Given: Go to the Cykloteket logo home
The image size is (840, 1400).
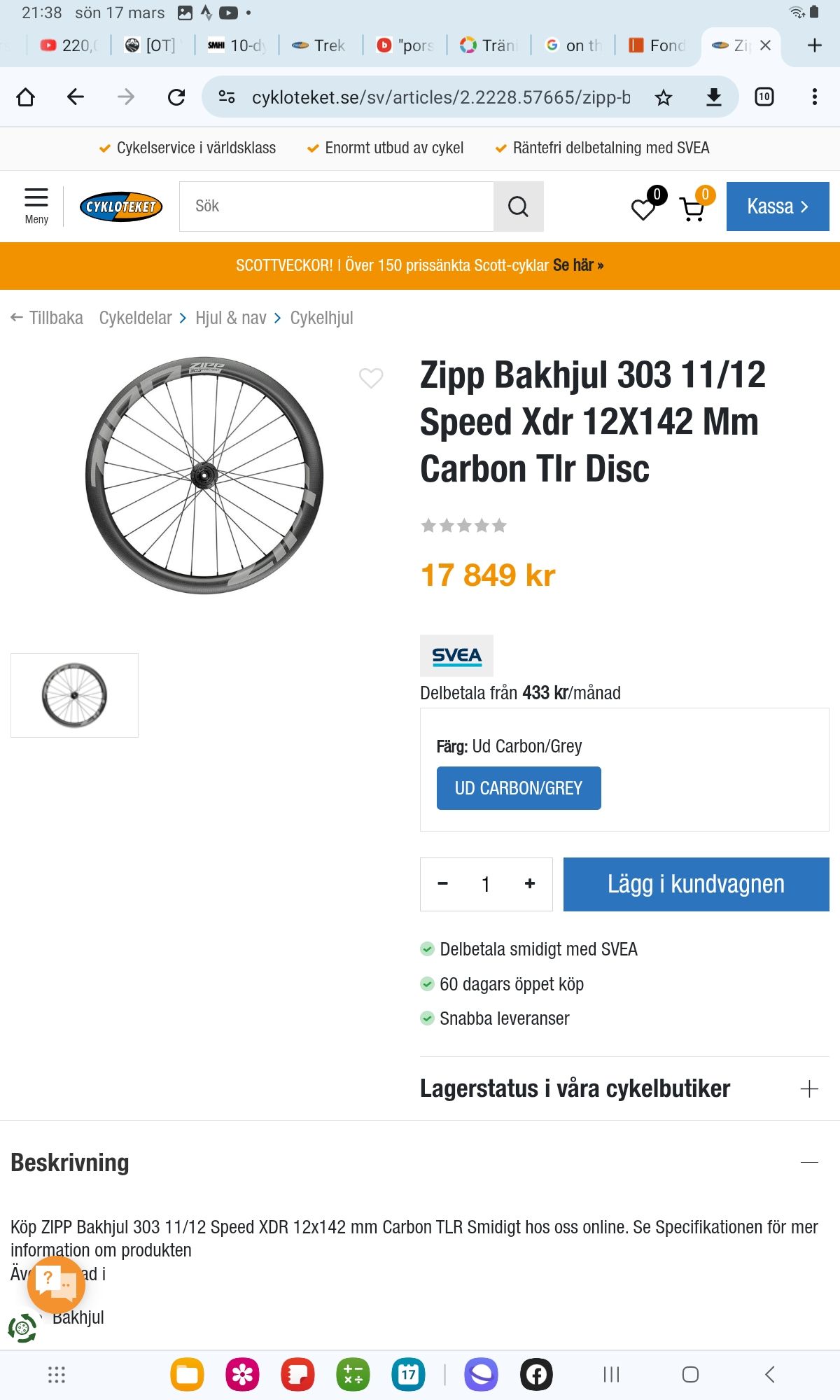Looking at the screenshot, I should [x=121, y=206].
